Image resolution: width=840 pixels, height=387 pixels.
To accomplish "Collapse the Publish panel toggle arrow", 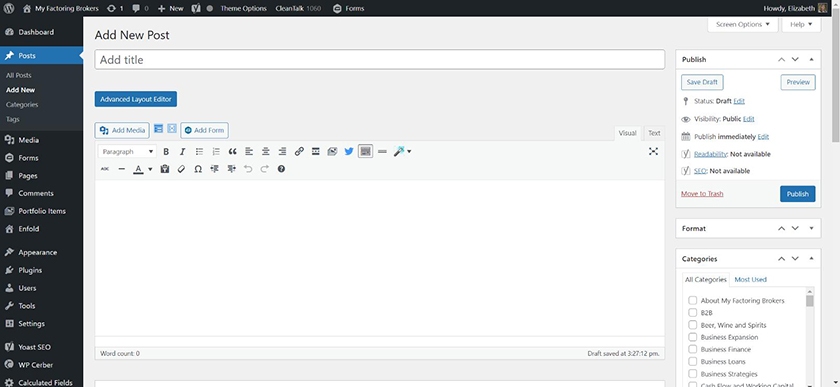I will click(811, 59).
